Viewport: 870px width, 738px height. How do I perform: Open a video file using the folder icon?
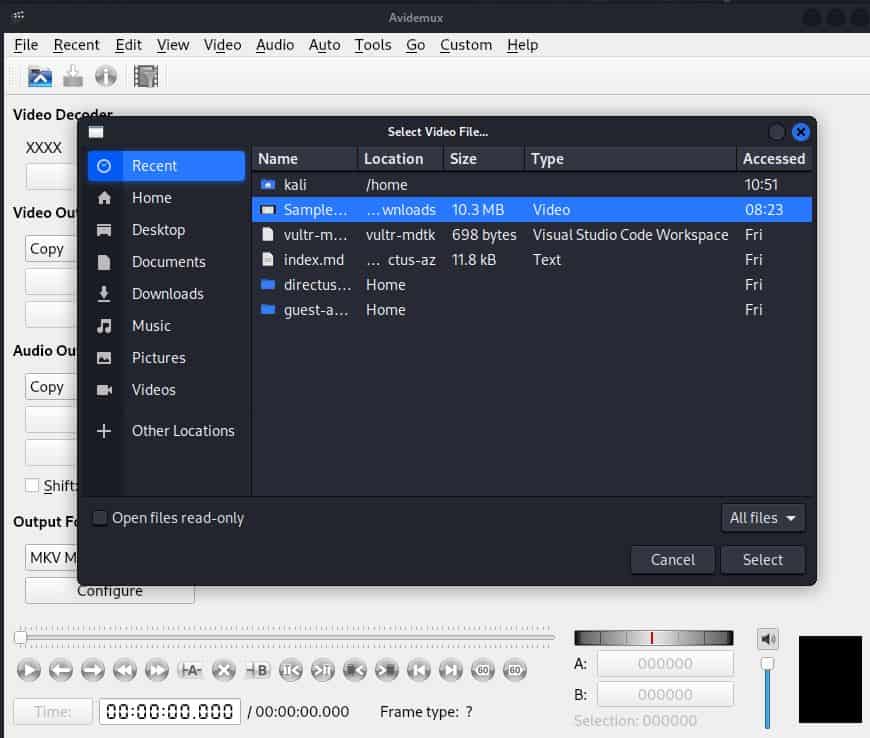point(39,76)
